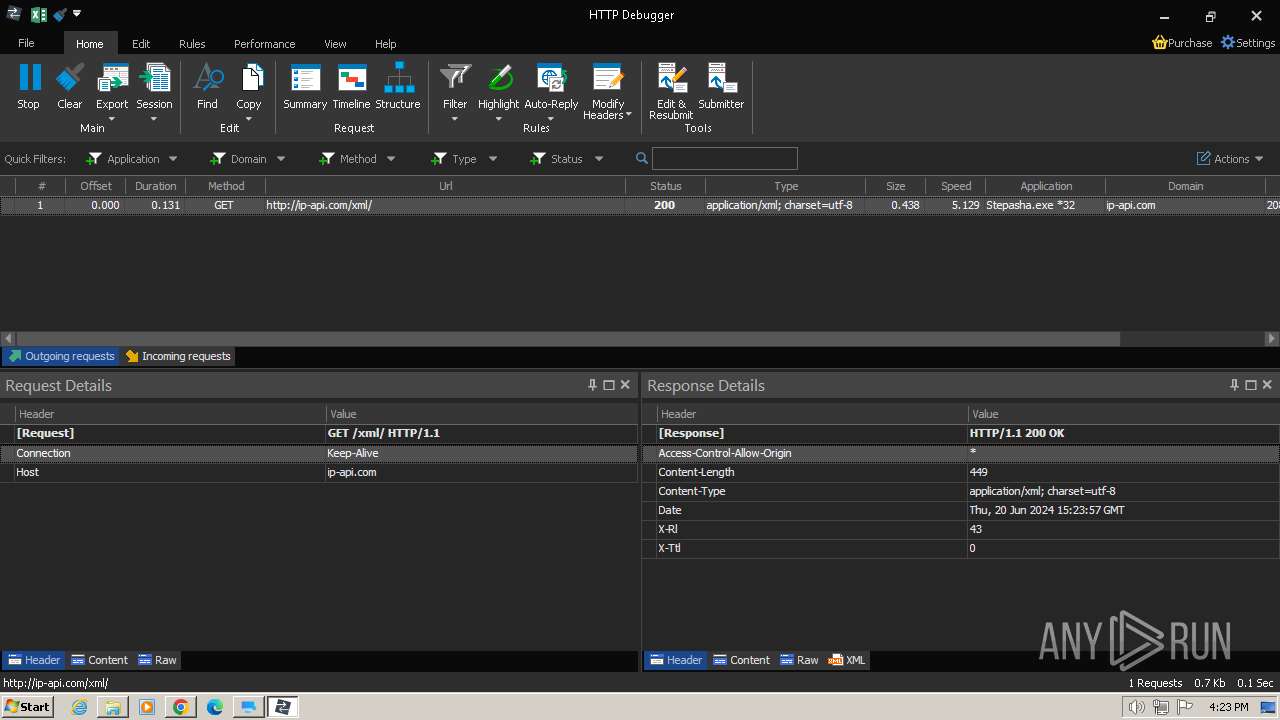
Task: Open the quick access dropdown in title bar
Action: 78,14
